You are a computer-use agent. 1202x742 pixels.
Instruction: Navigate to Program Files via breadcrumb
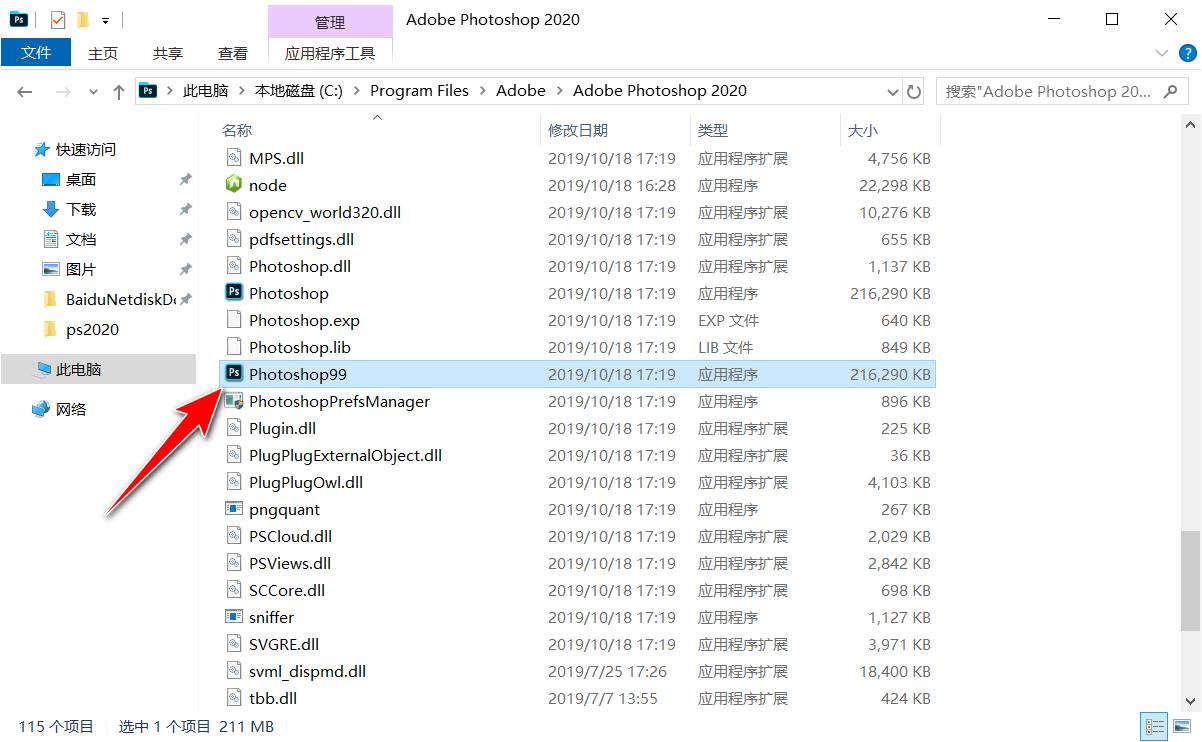point(419,90)
